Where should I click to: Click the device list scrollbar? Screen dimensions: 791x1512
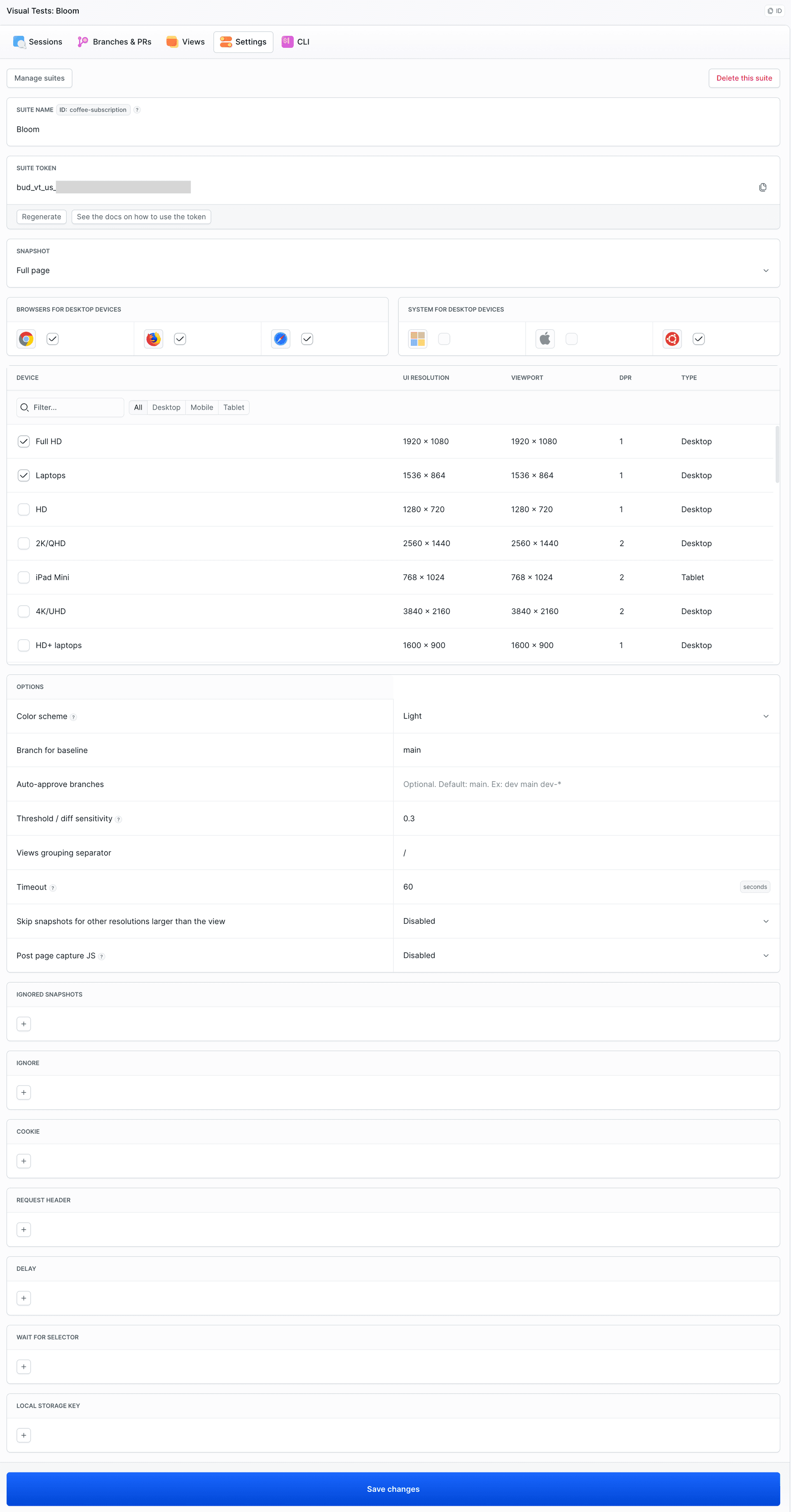pos(777,454)
